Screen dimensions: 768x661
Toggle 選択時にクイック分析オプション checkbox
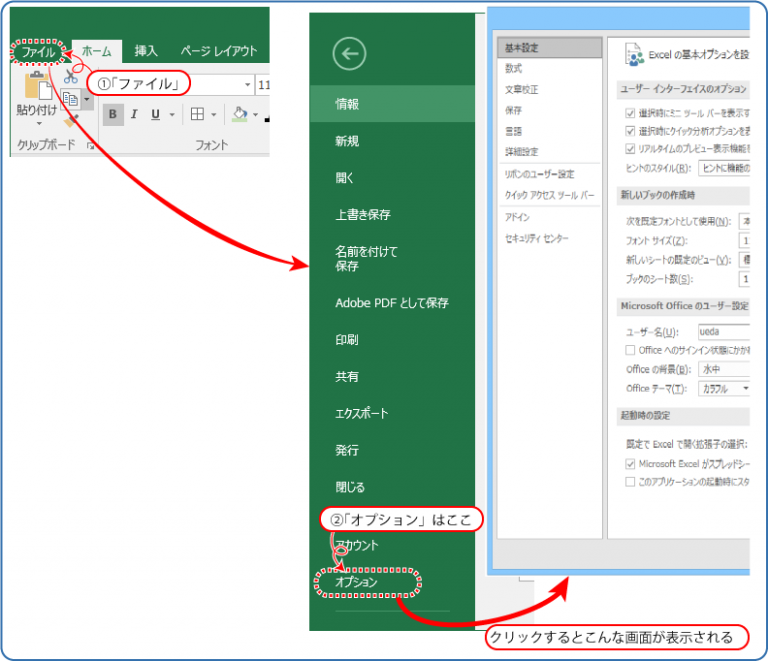pos(630,131)
